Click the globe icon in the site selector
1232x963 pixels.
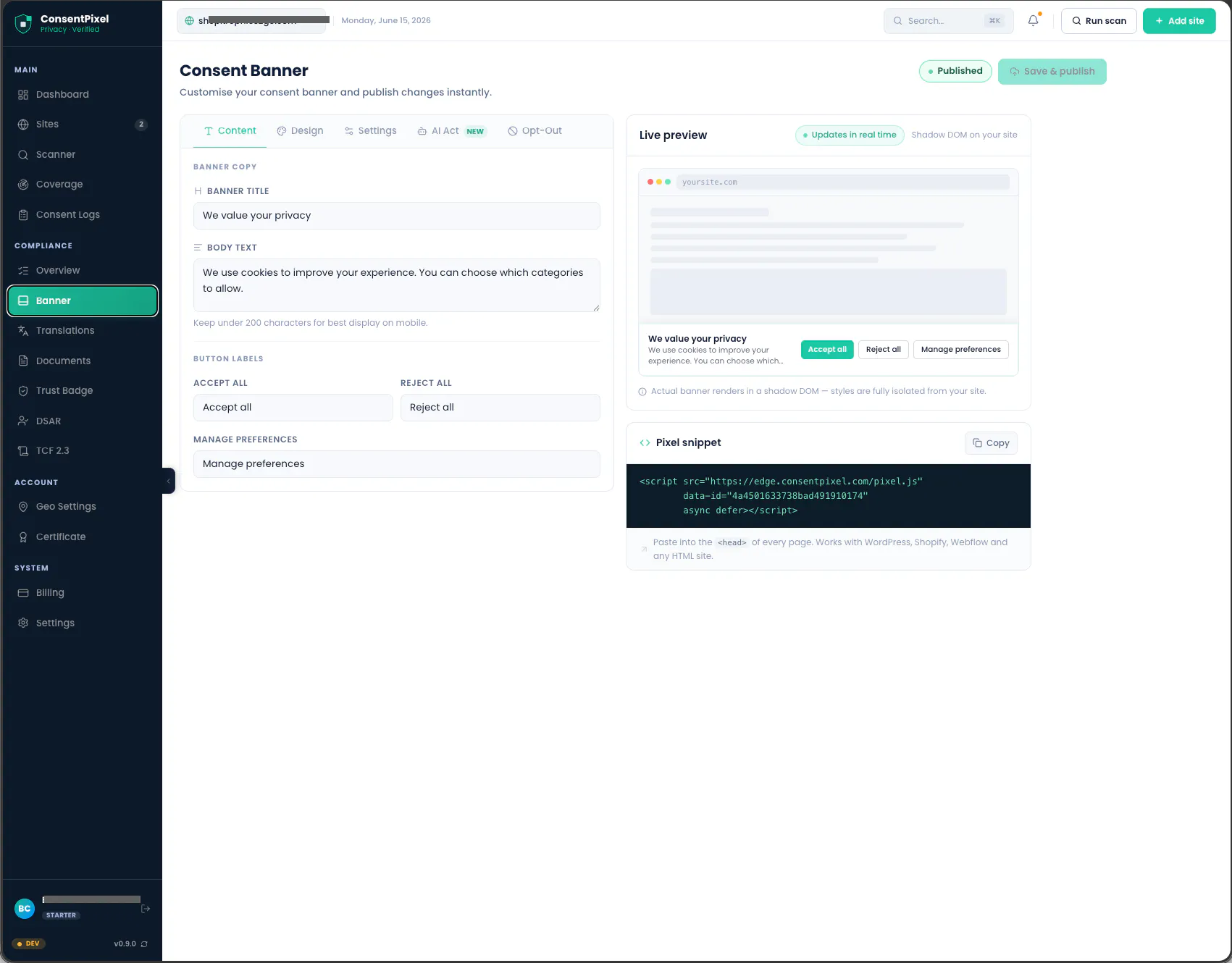tap(190, 21)
